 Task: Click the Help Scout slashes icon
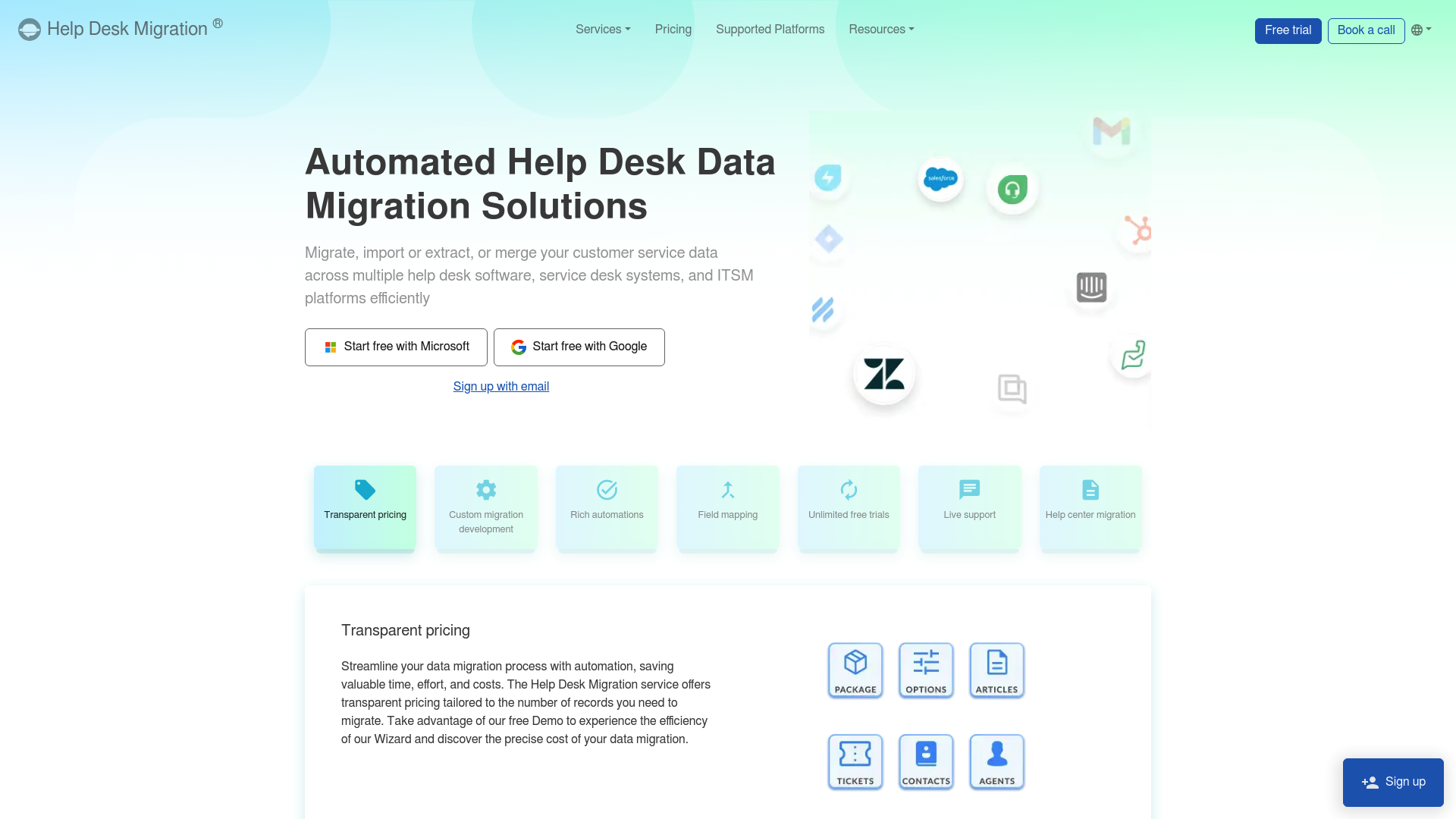824,310
